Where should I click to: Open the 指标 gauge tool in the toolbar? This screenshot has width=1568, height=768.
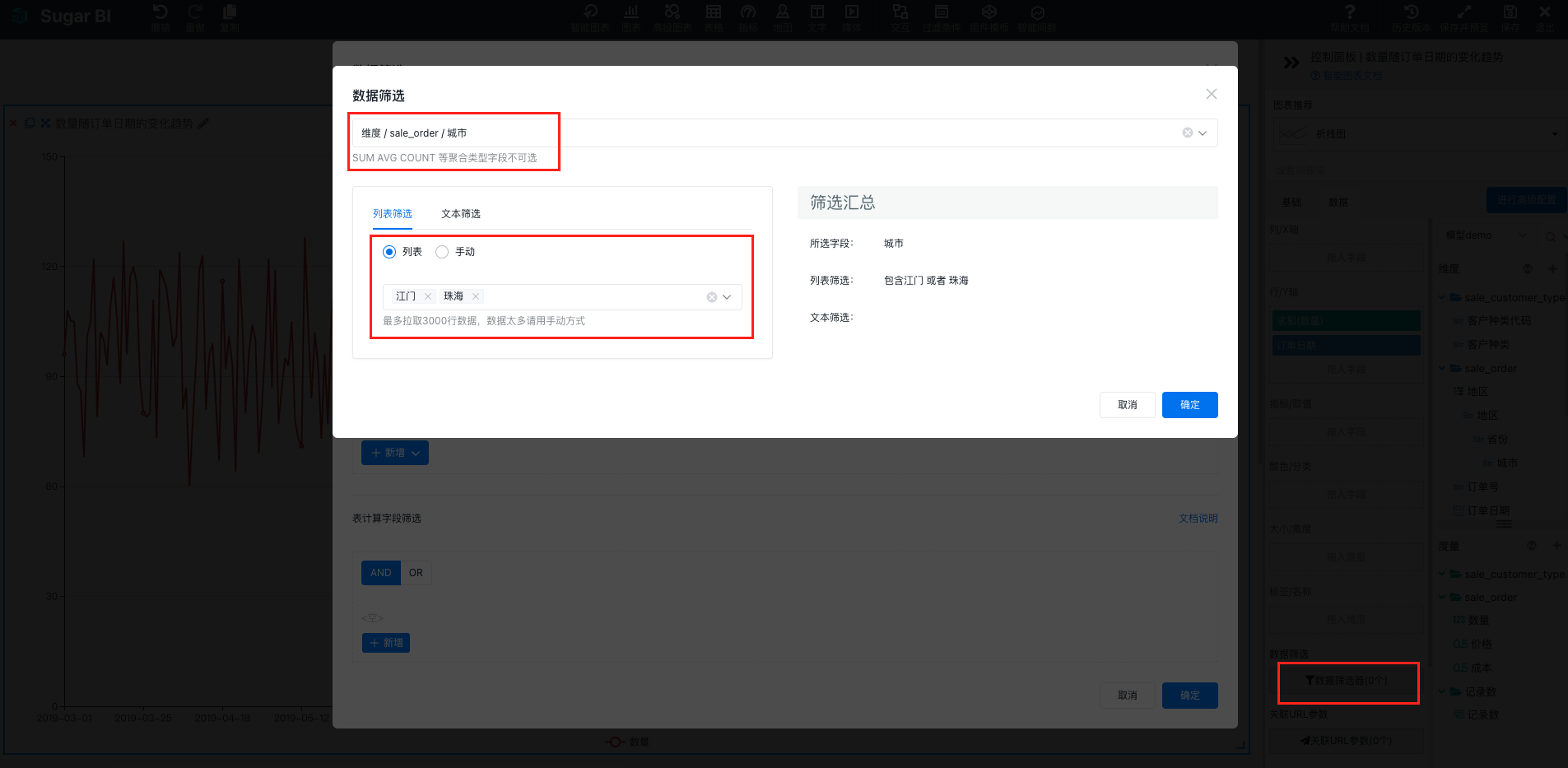coord(748,17)
